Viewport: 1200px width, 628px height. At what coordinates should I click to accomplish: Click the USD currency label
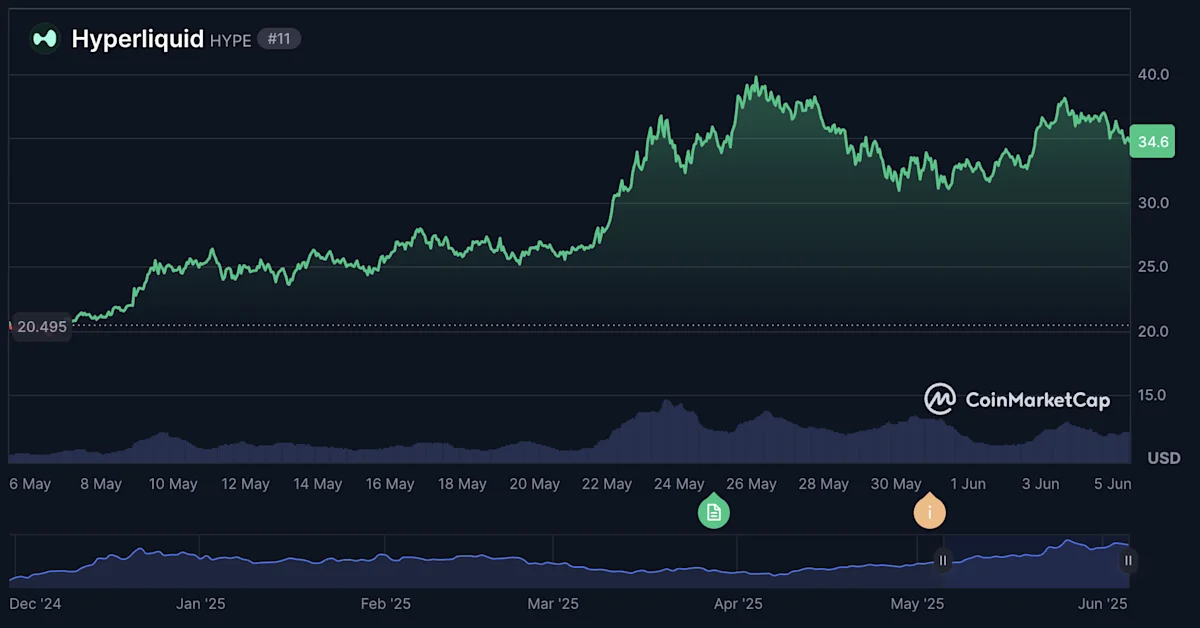click(x=1164, y=458)
